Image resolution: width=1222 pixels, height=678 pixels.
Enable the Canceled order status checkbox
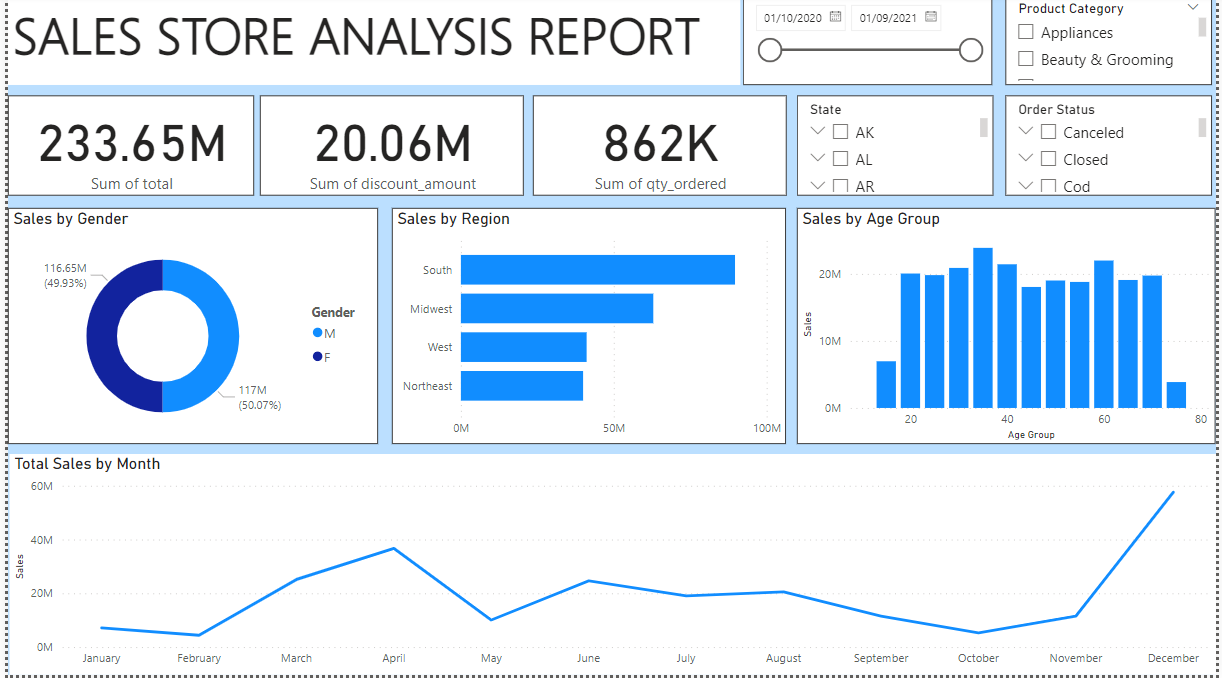coord(1048,132)
